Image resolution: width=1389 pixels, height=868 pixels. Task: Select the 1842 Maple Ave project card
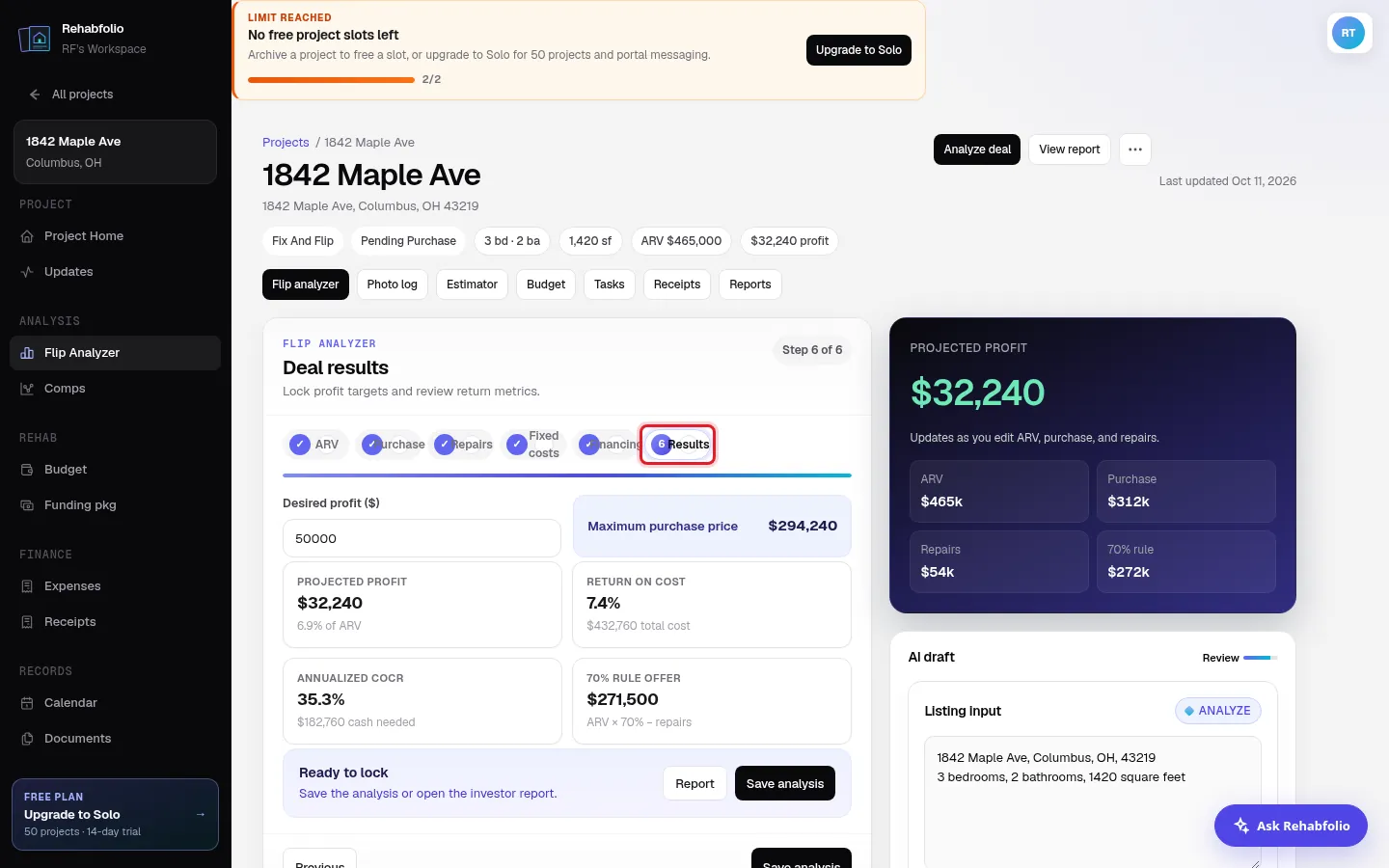tap(115, 151)
